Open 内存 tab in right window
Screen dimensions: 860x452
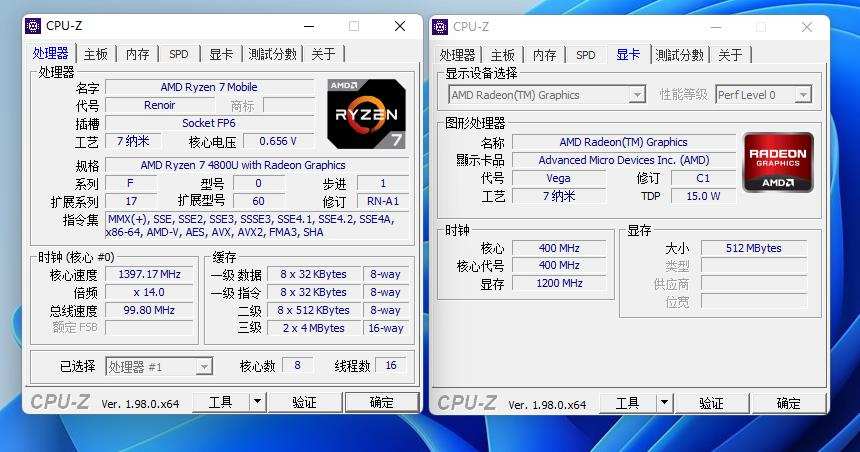tap(544, 55)
